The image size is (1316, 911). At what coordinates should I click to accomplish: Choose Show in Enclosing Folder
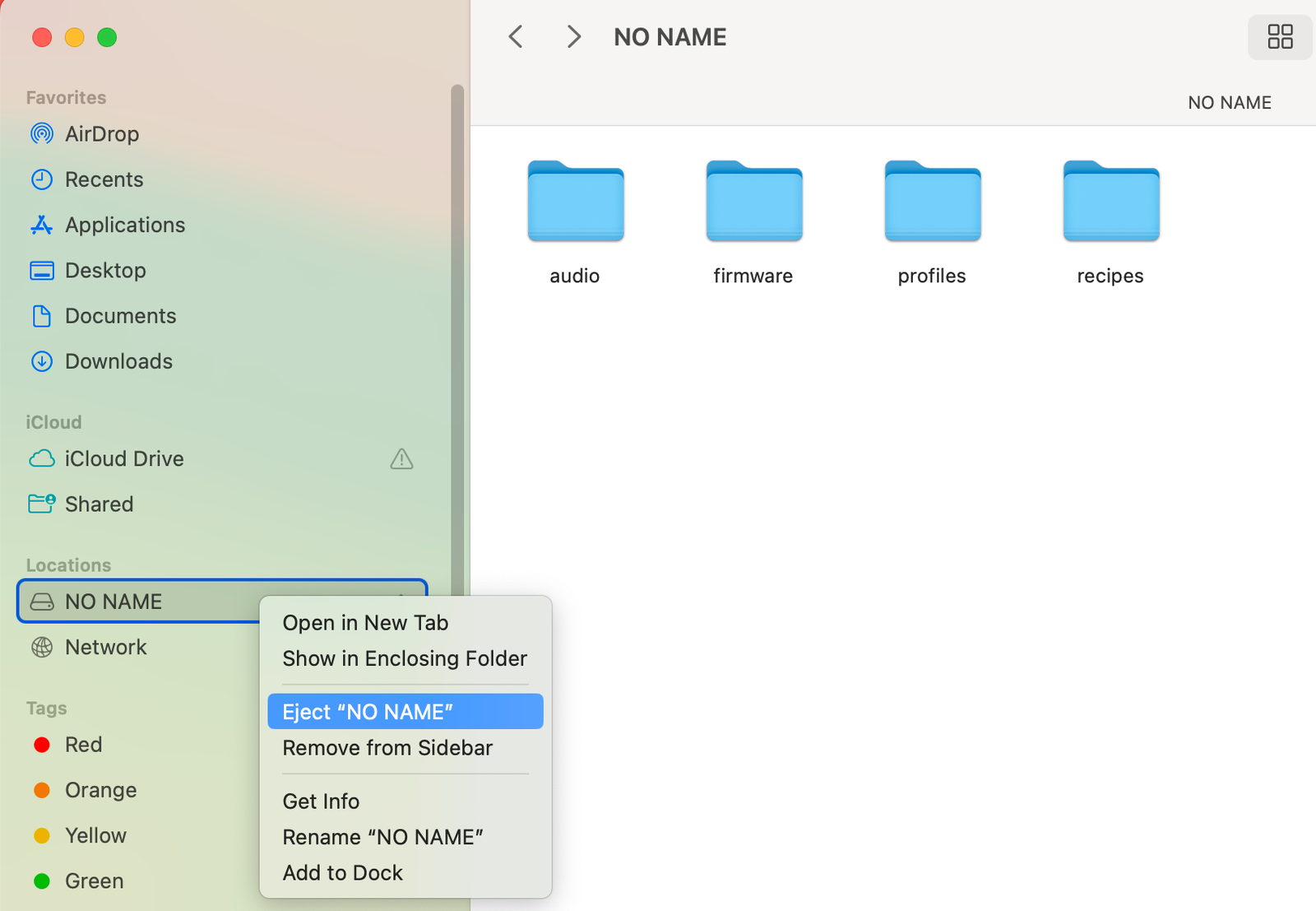click(x=405, y=658)
